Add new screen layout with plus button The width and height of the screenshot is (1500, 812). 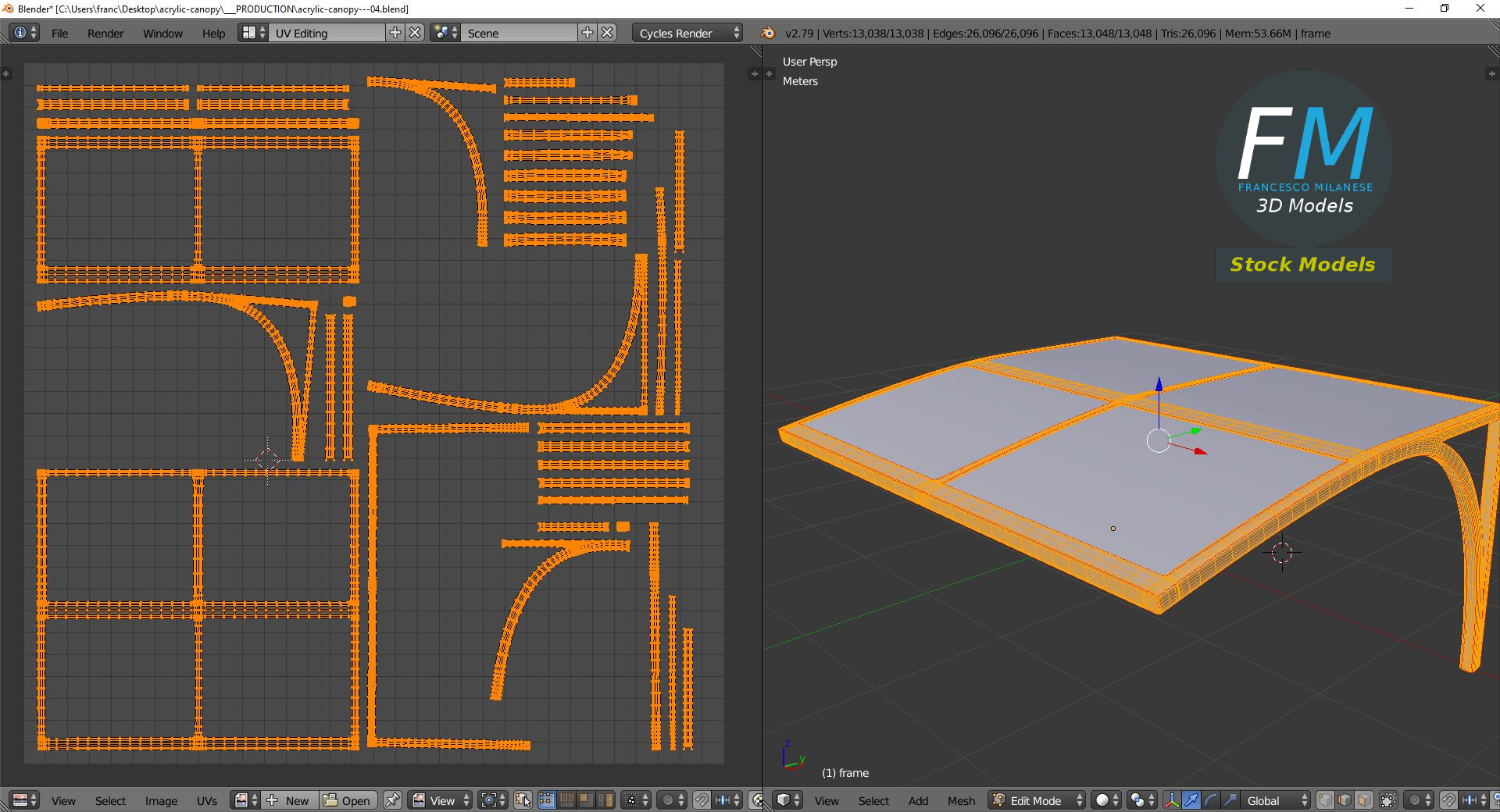pos(395,33)
